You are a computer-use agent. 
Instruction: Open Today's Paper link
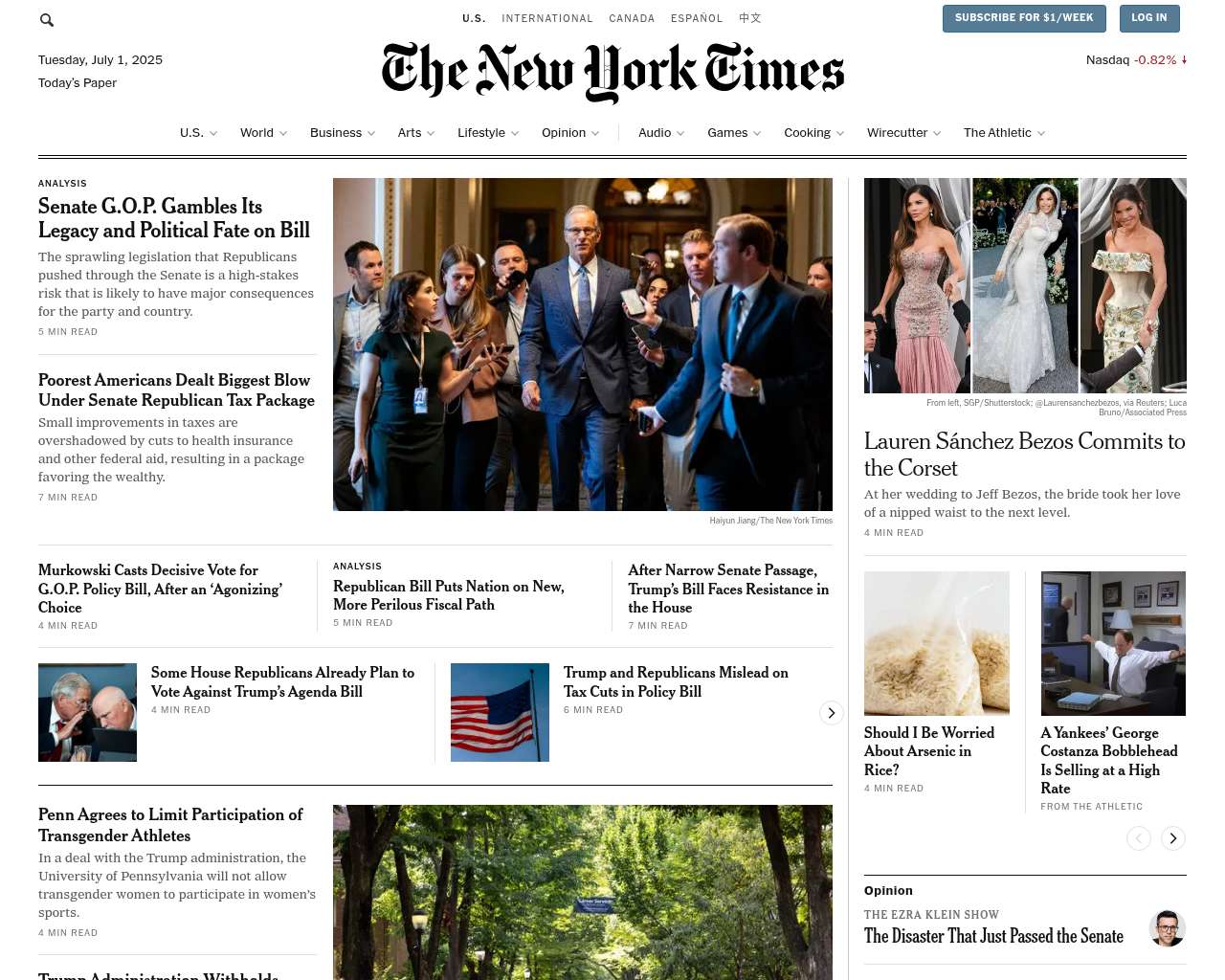78,83
